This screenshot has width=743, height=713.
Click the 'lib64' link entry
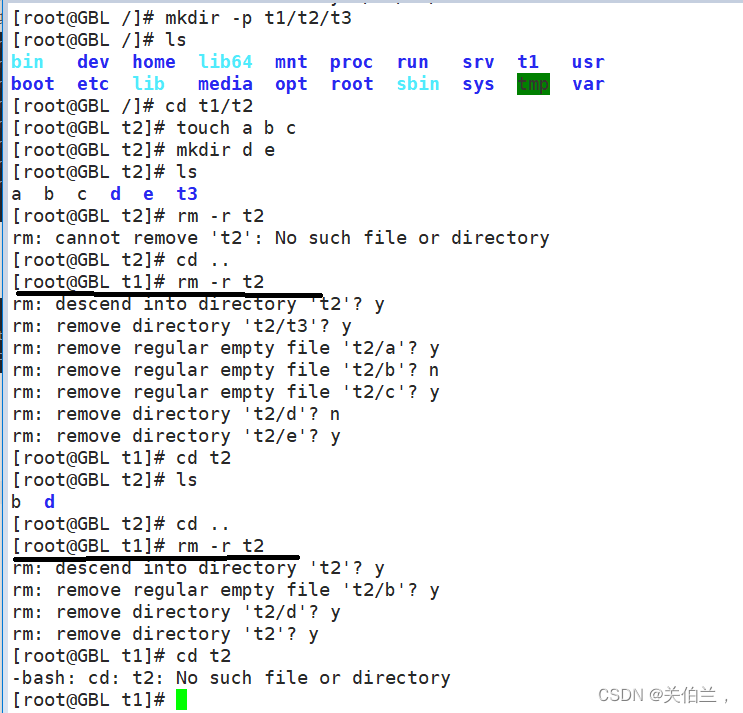(226, 62)
